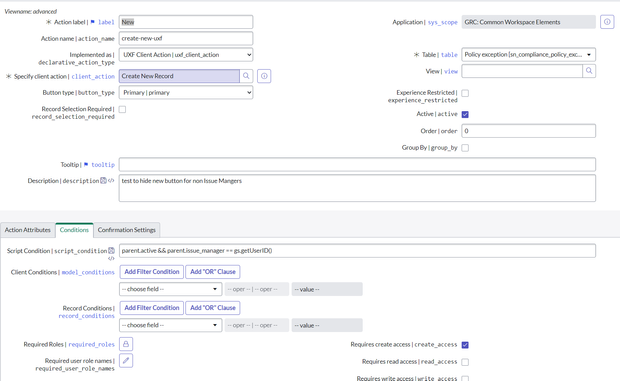Click the sys_scope field name link
This screenshot has width=620, height=381.
pos(442,22)
